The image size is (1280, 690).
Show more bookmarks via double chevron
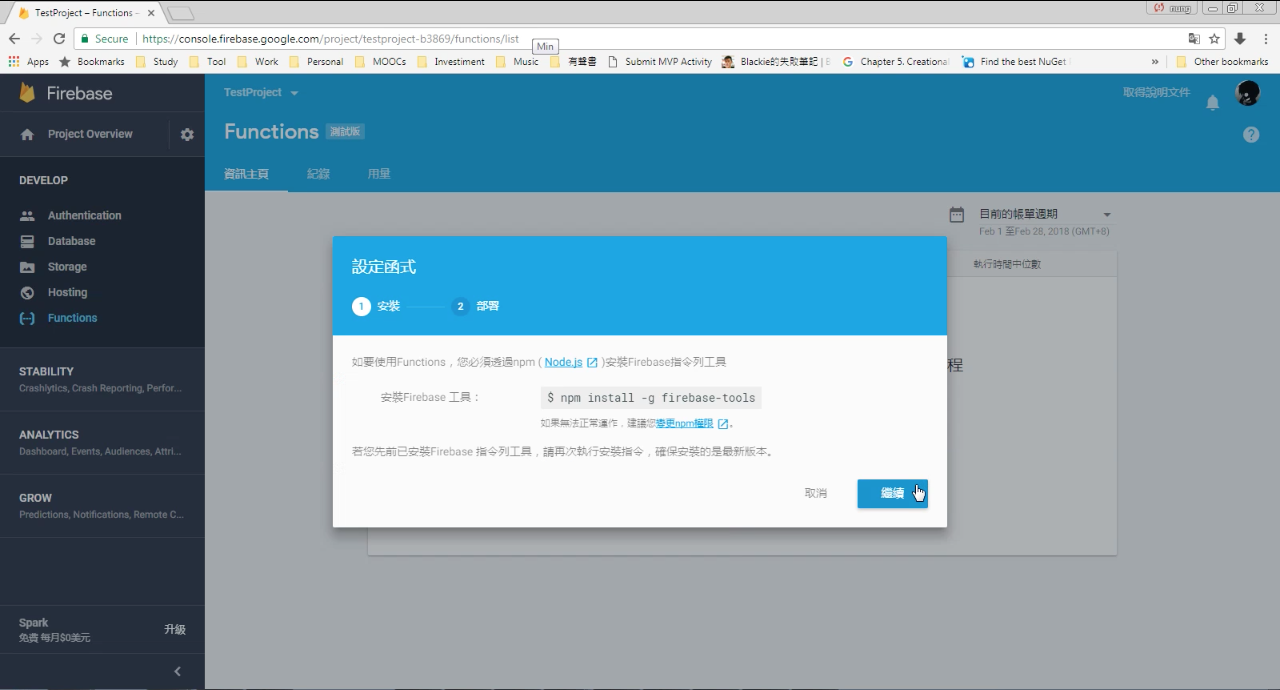[1156, 61]
